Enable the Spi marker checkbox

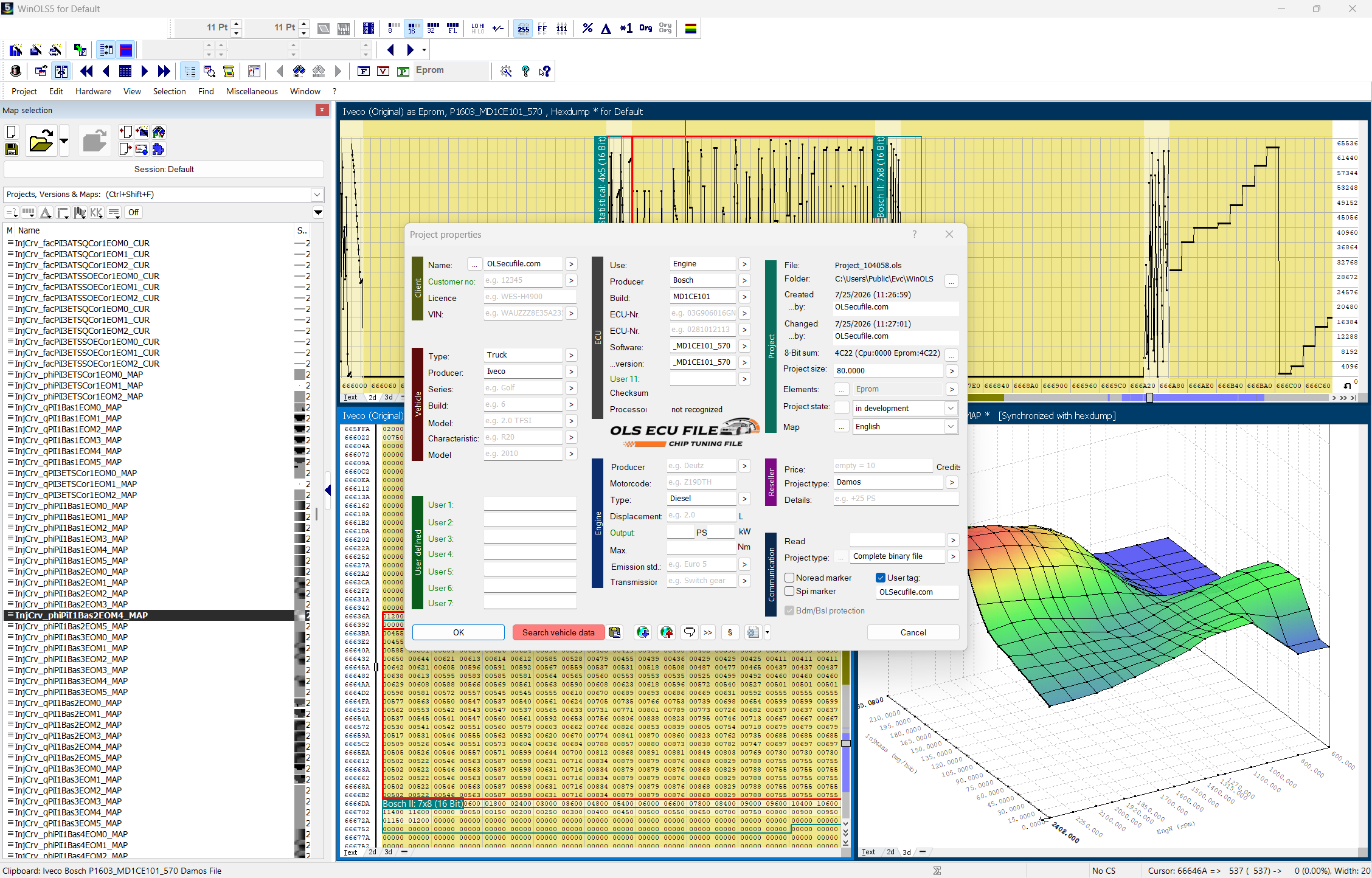pos(789,591)
